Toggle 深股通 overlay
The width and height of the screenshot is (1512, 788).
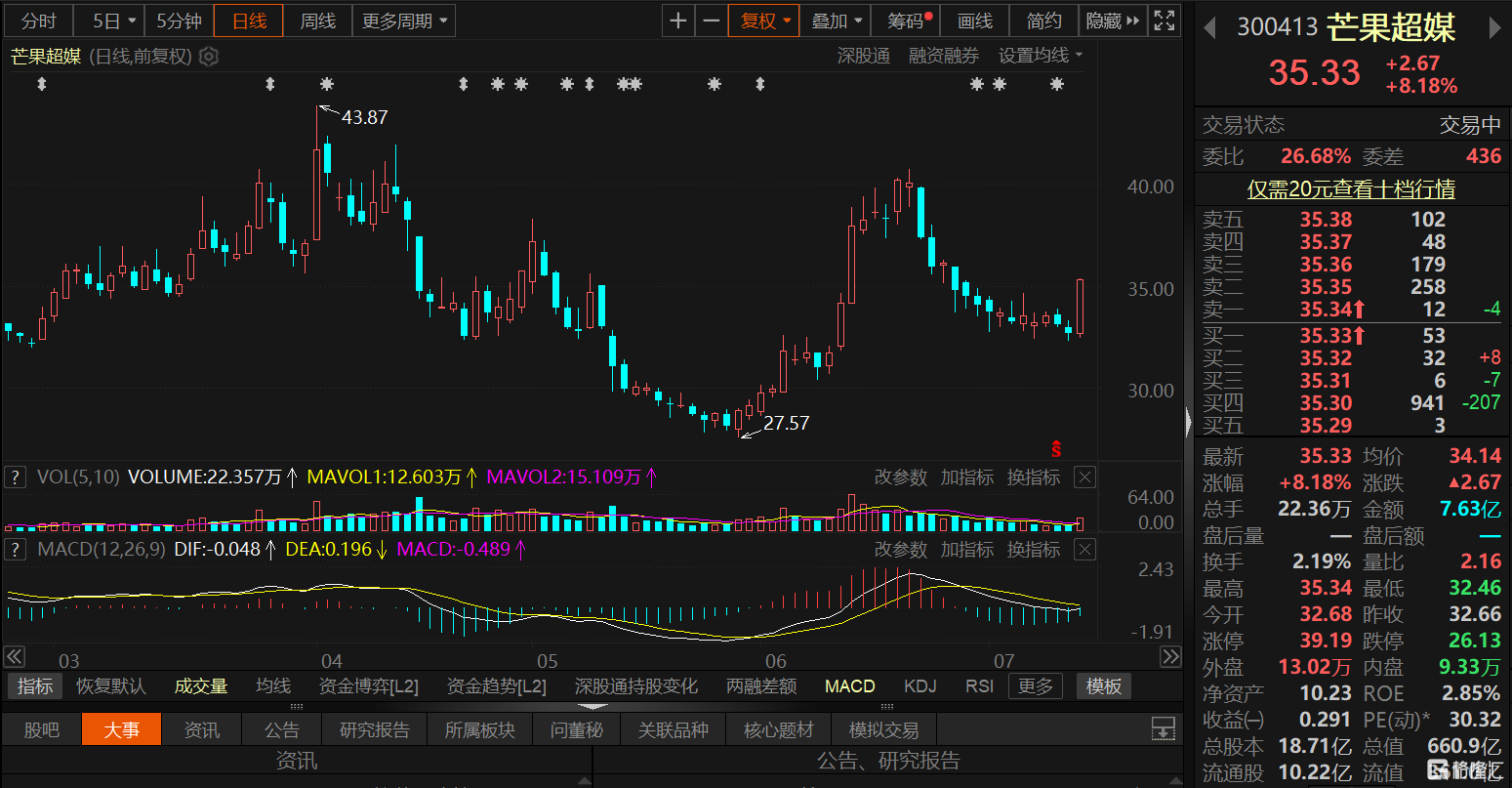tap(864, 57)
